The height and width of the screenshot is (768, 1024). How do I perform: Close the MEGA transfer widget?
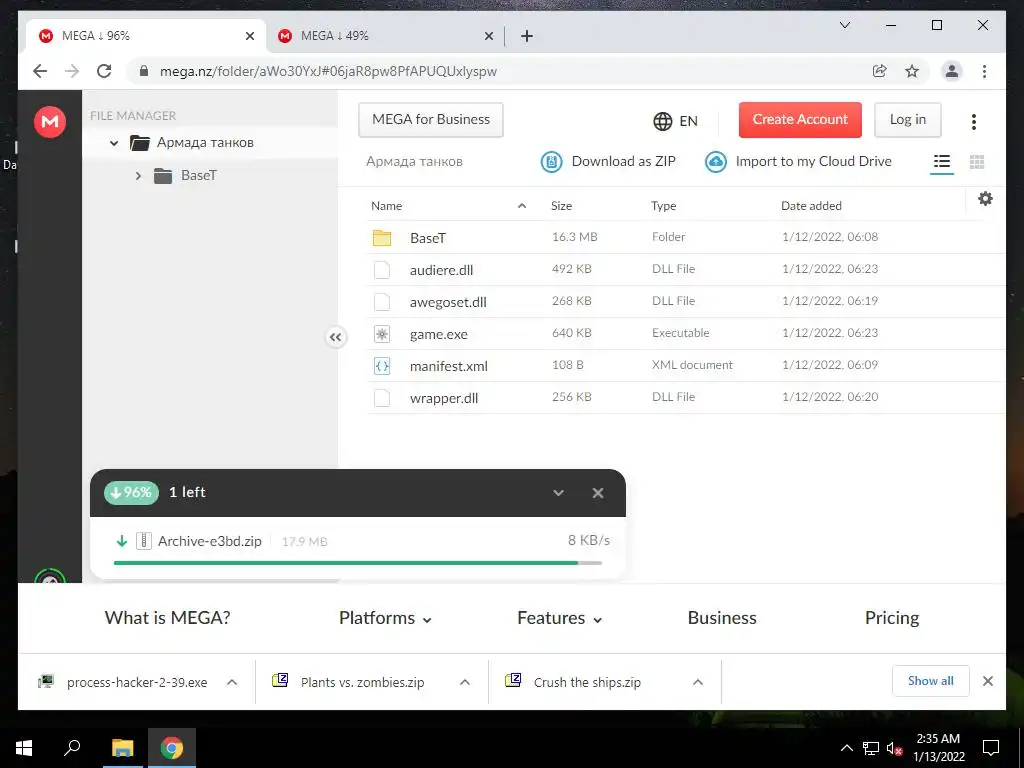pos(598,493)
